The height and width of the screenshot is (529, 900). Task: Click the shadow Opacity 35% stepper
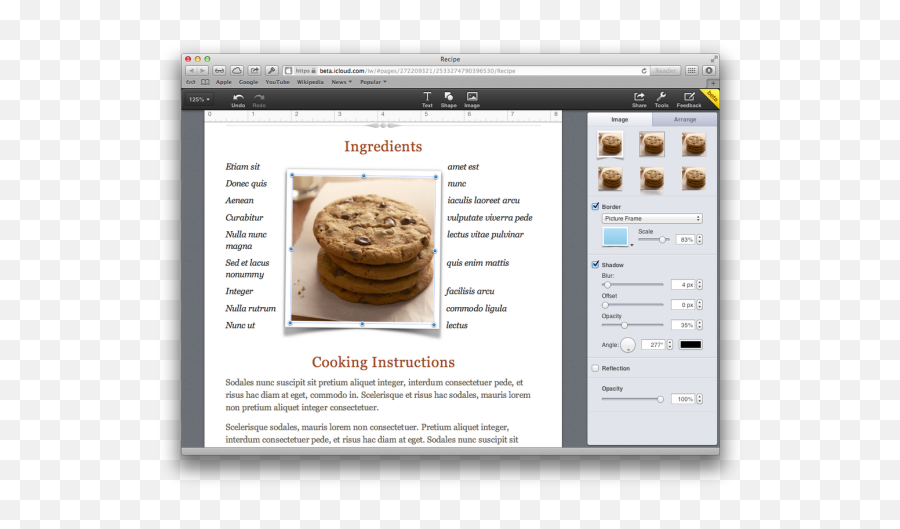click(x=699, y=325)
